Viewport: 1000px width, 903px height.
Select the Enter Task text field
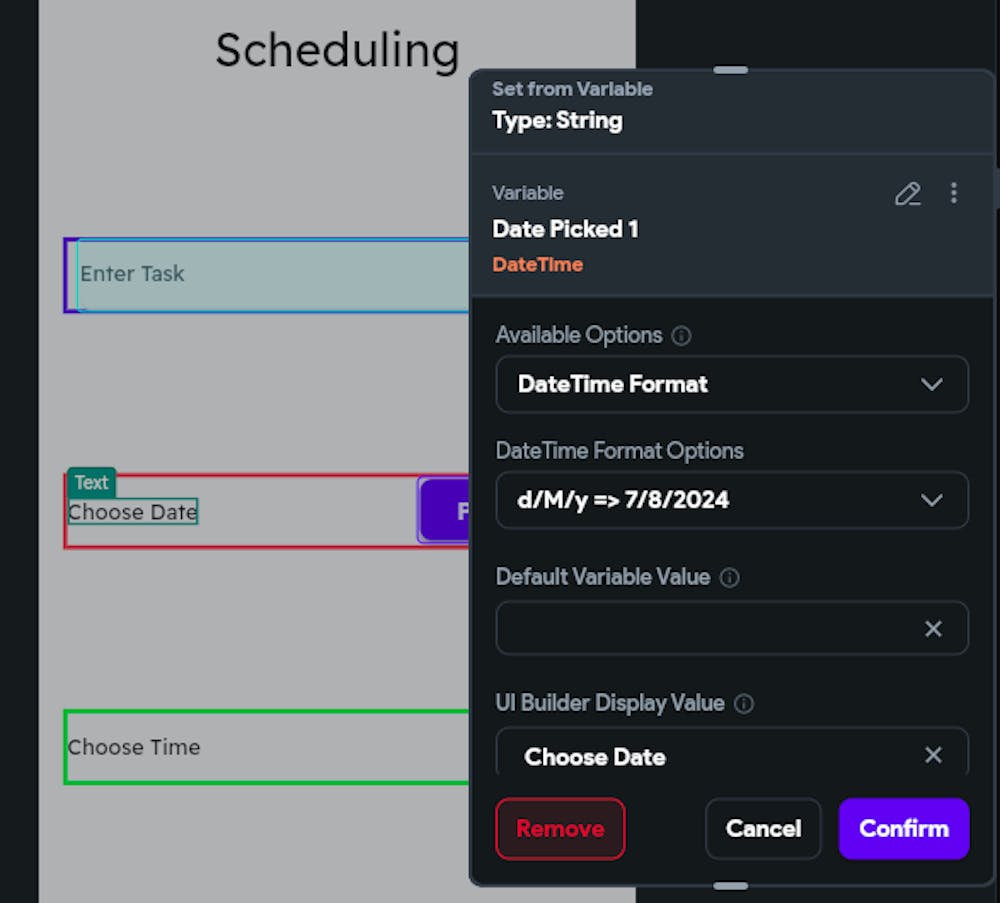click(x=270, y=275)
